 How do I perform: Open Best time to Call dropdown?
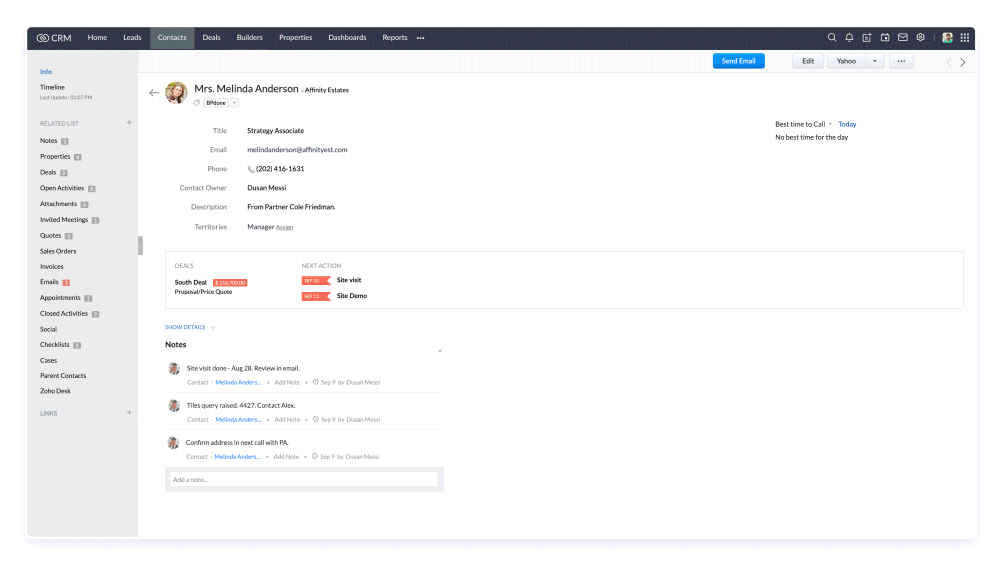tap(830, 125)
